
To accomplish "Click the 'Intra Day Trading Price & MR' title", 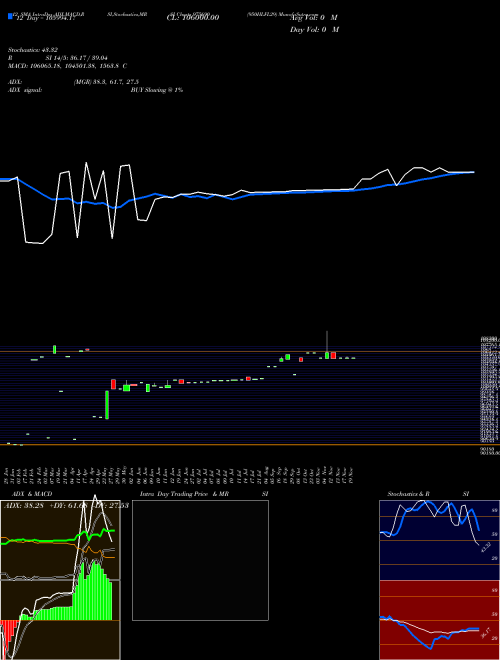I will coord(184,494).
